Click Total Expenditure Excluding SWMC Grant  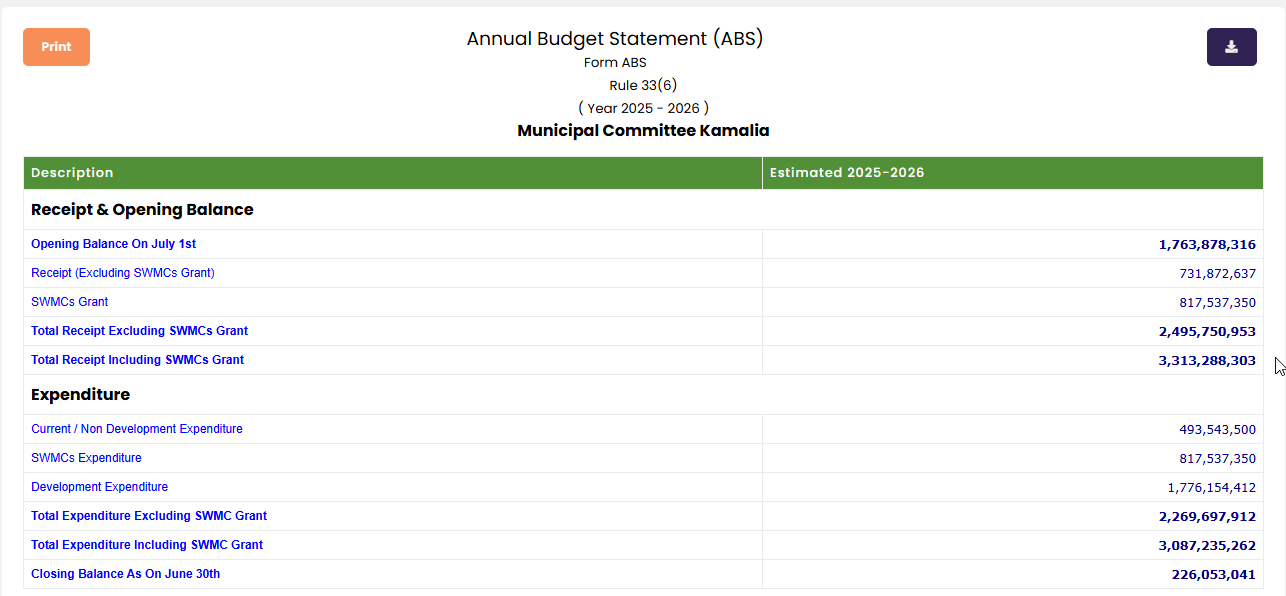pyautogui.click(x=149, y=516)
